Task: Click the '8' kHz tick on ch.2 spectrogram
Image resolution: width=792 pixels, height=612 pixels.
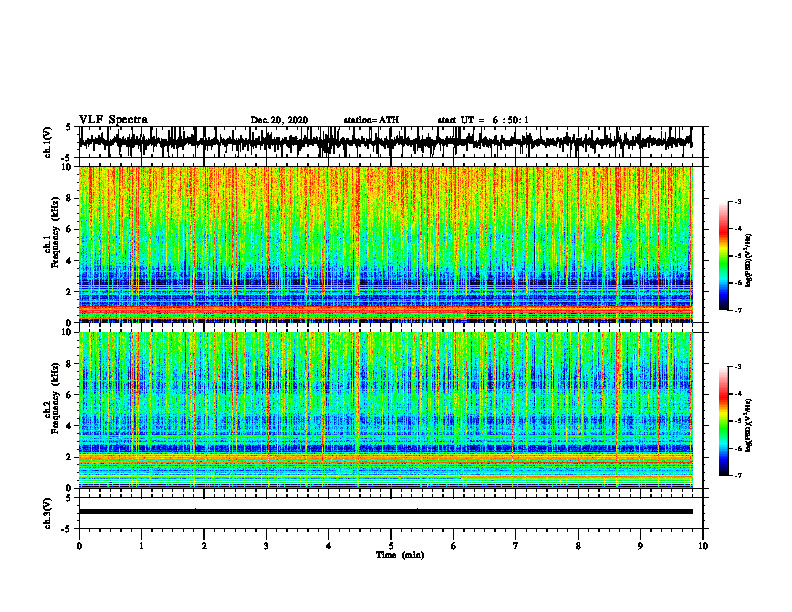Action: tap(70, 364)
